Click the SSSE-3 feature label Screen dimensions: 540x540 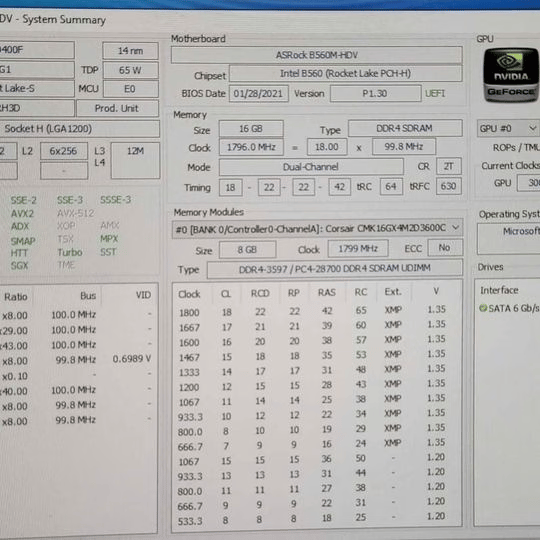(x=116, y=200)
